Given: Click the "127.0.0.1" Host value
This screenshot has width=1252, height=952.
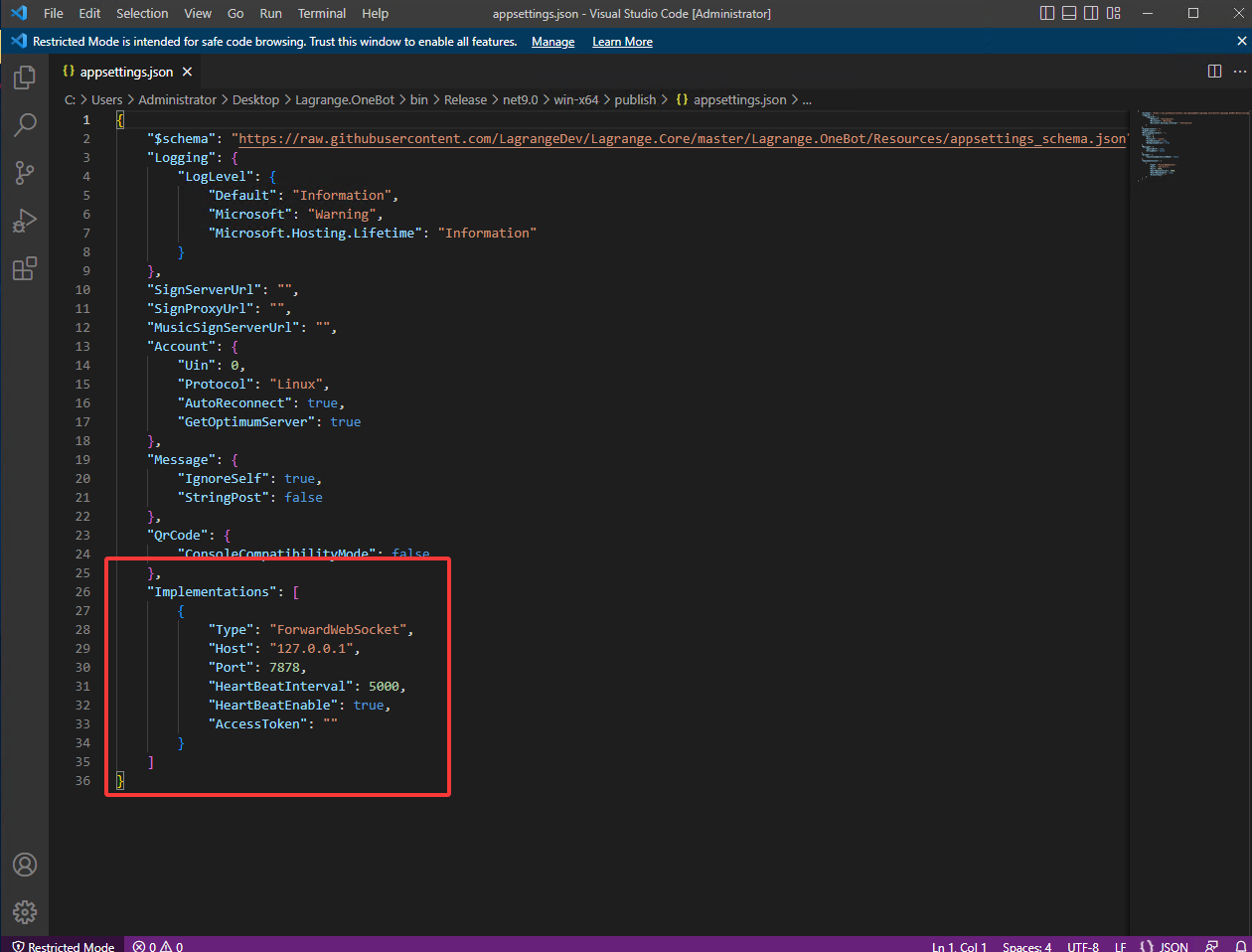Looking at the screenshot, I should tap(311, 648).
